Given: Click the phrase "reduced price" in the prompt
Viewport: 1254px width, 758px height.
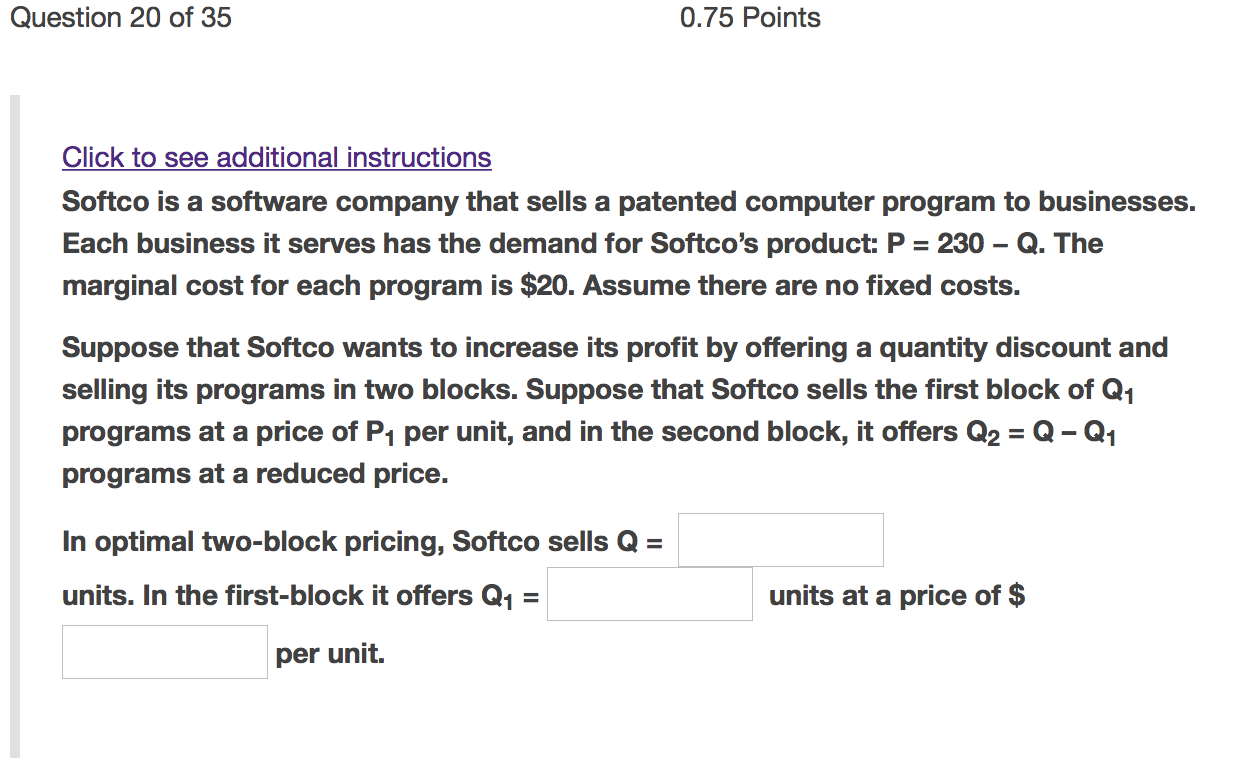Looking at the screenshot, I should [353, 473].
